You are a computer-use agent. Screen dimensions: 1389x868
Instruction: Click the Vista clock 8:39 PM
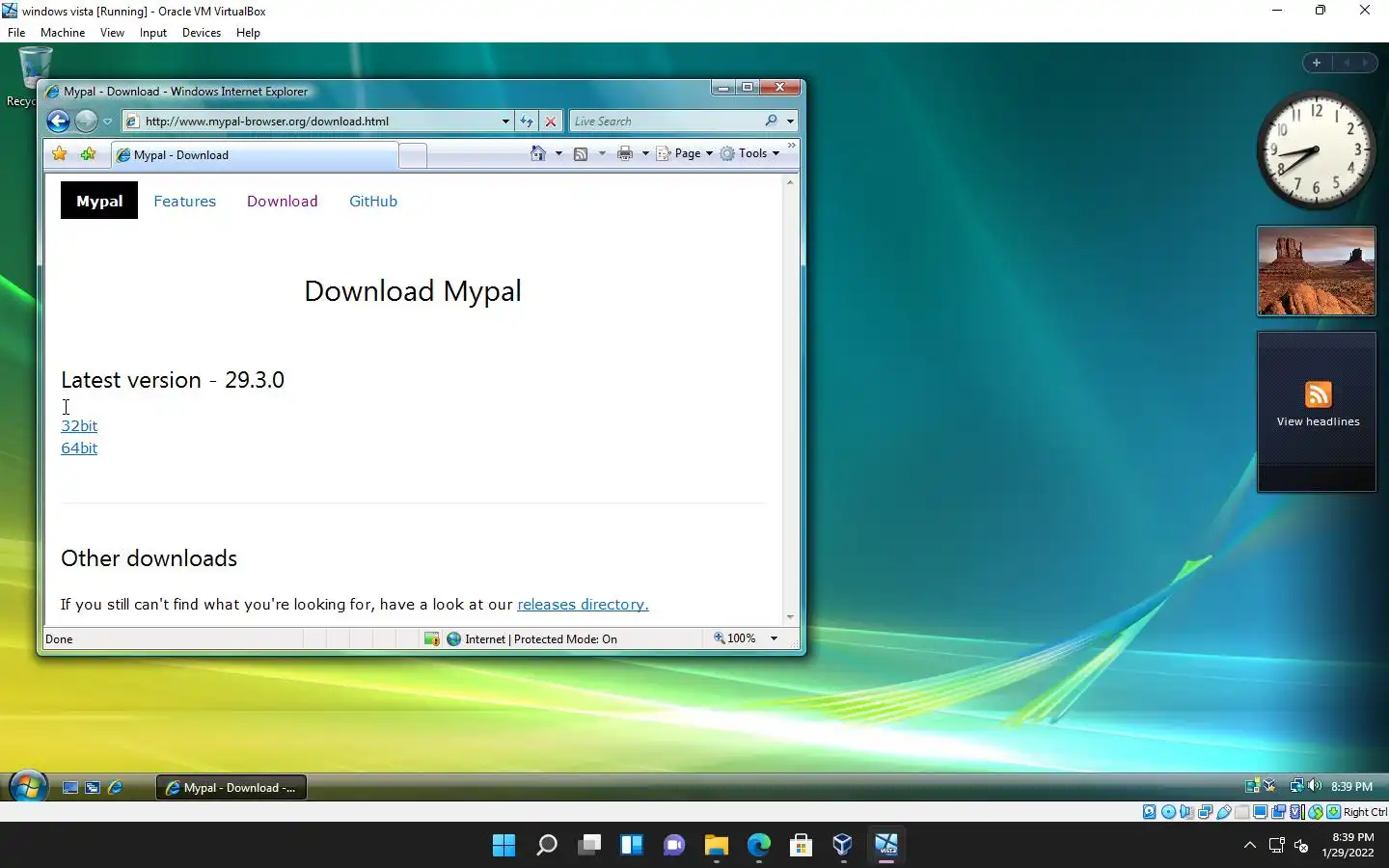[x=1351, y=786]
